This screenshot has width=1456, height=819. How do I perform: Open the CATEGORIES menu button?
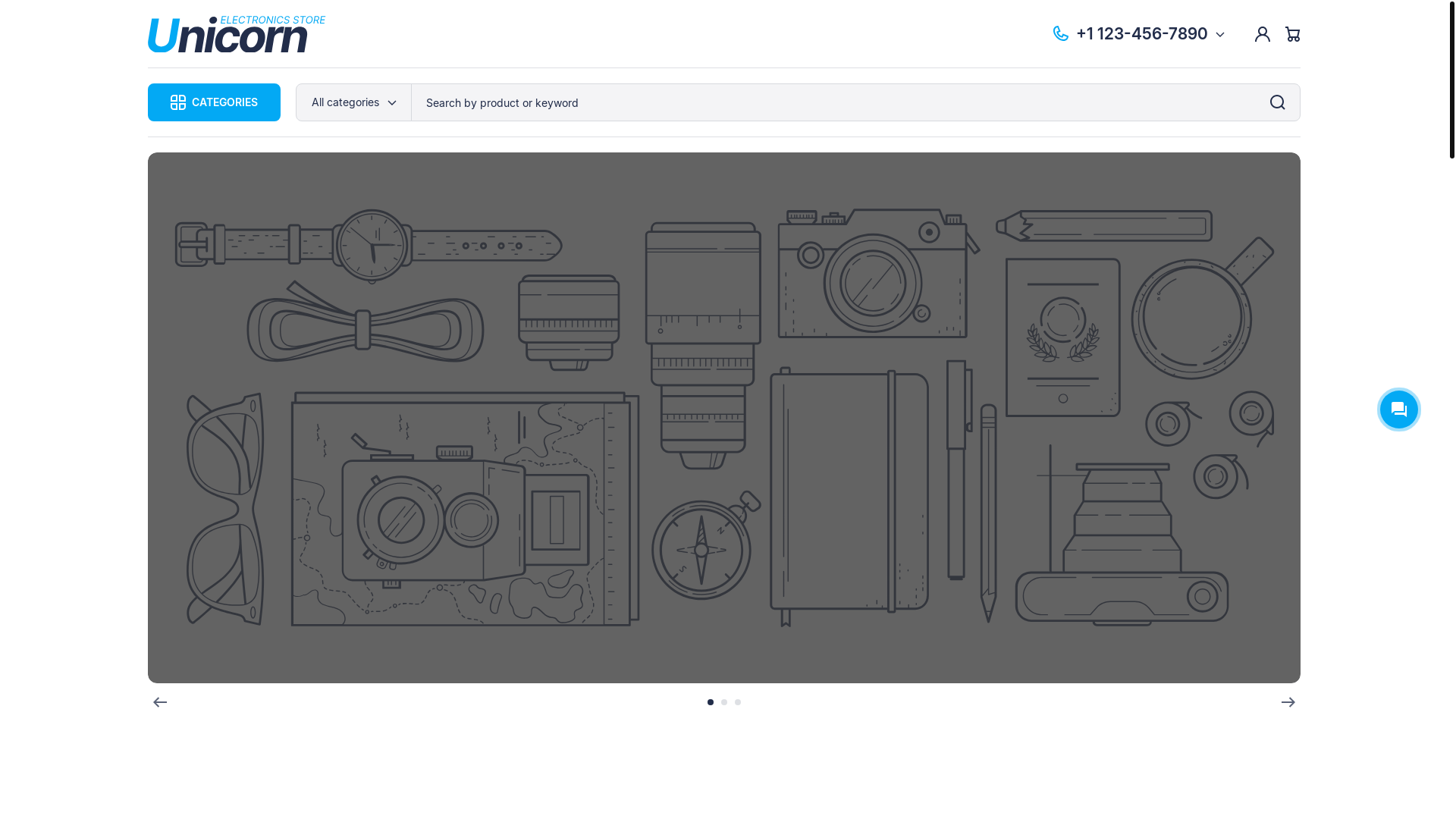214,102
